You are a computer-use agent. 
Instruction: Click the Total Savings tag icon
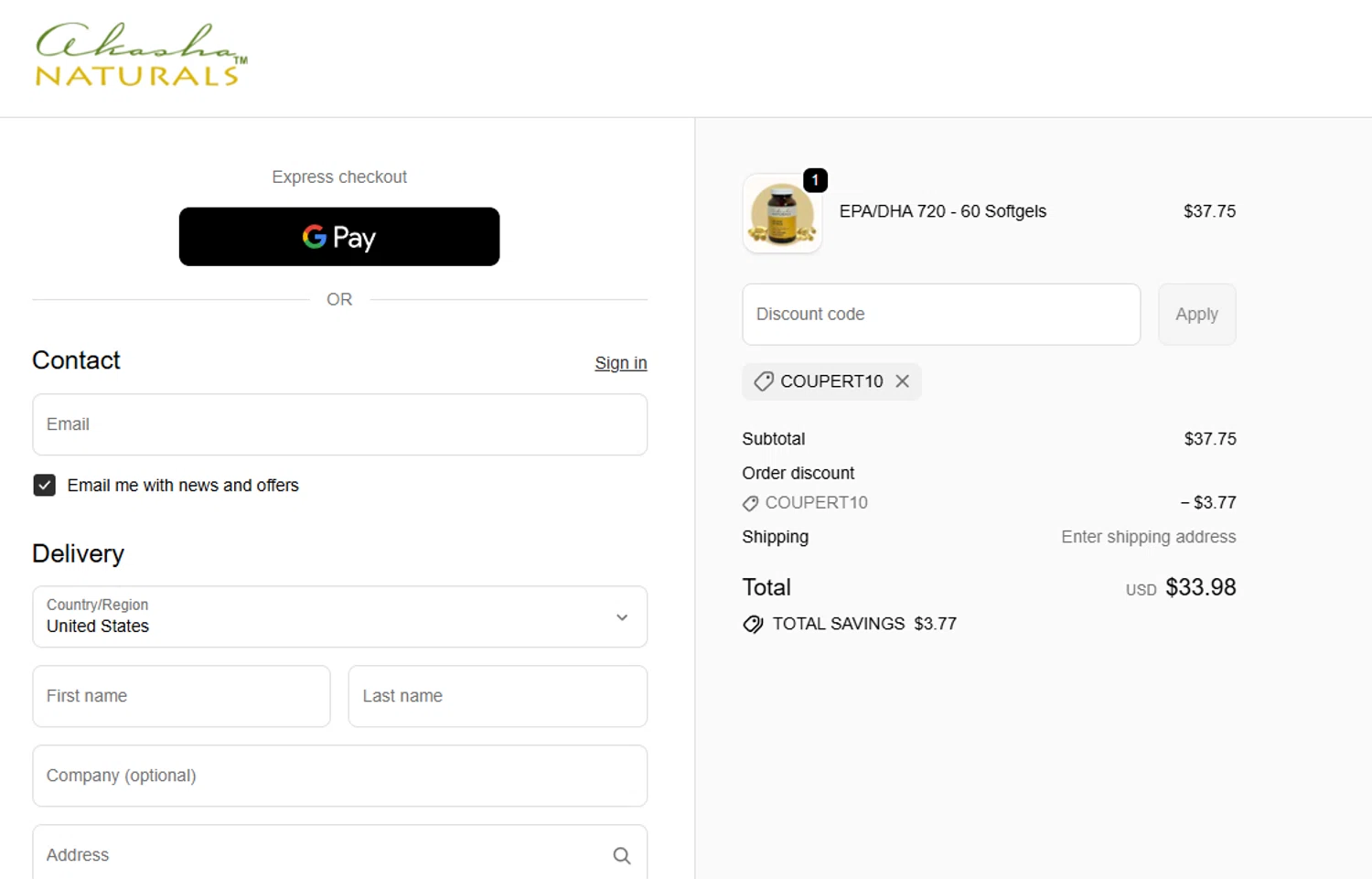(753, 624)
